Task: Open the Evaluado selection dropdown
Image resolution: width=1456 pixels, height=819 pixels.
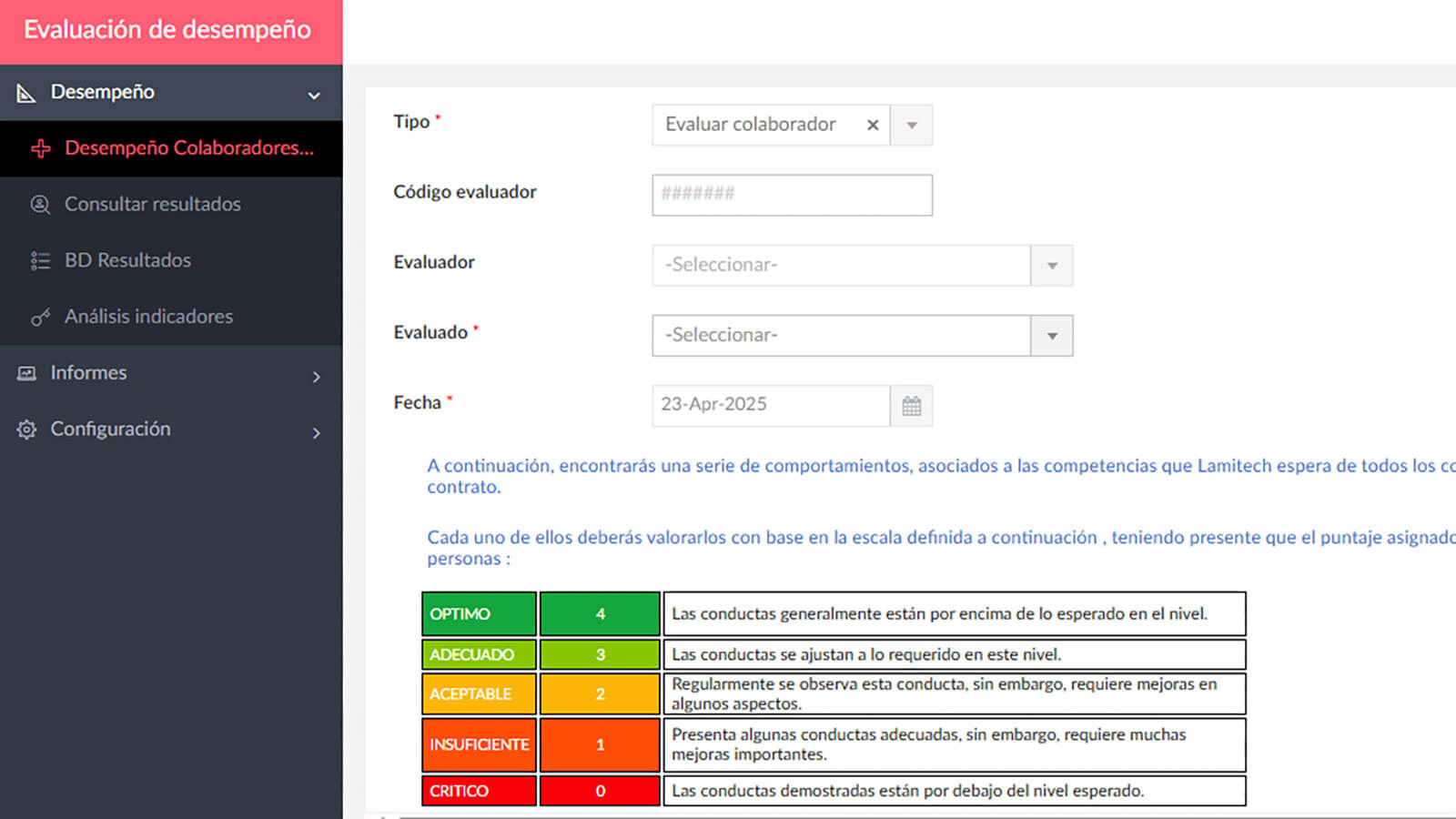Action: (x=1052, y=335)
